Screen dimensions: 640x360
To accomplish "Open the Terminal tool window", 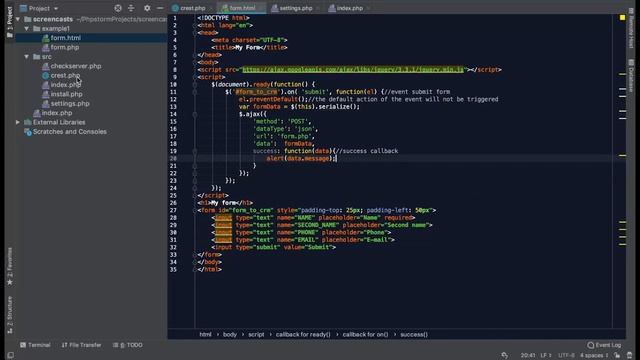I will point(35,345).
